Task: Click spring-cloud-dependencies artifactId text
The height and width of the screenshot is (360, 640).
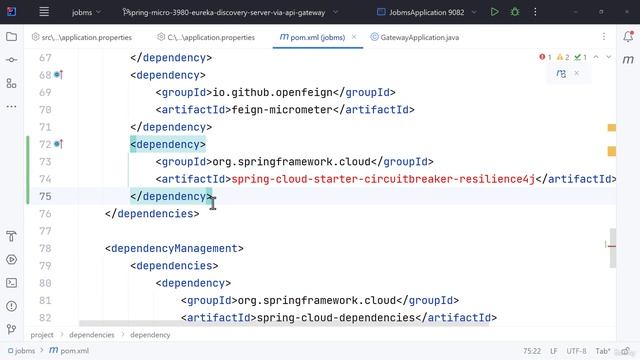Action: [x=336, y=318]
